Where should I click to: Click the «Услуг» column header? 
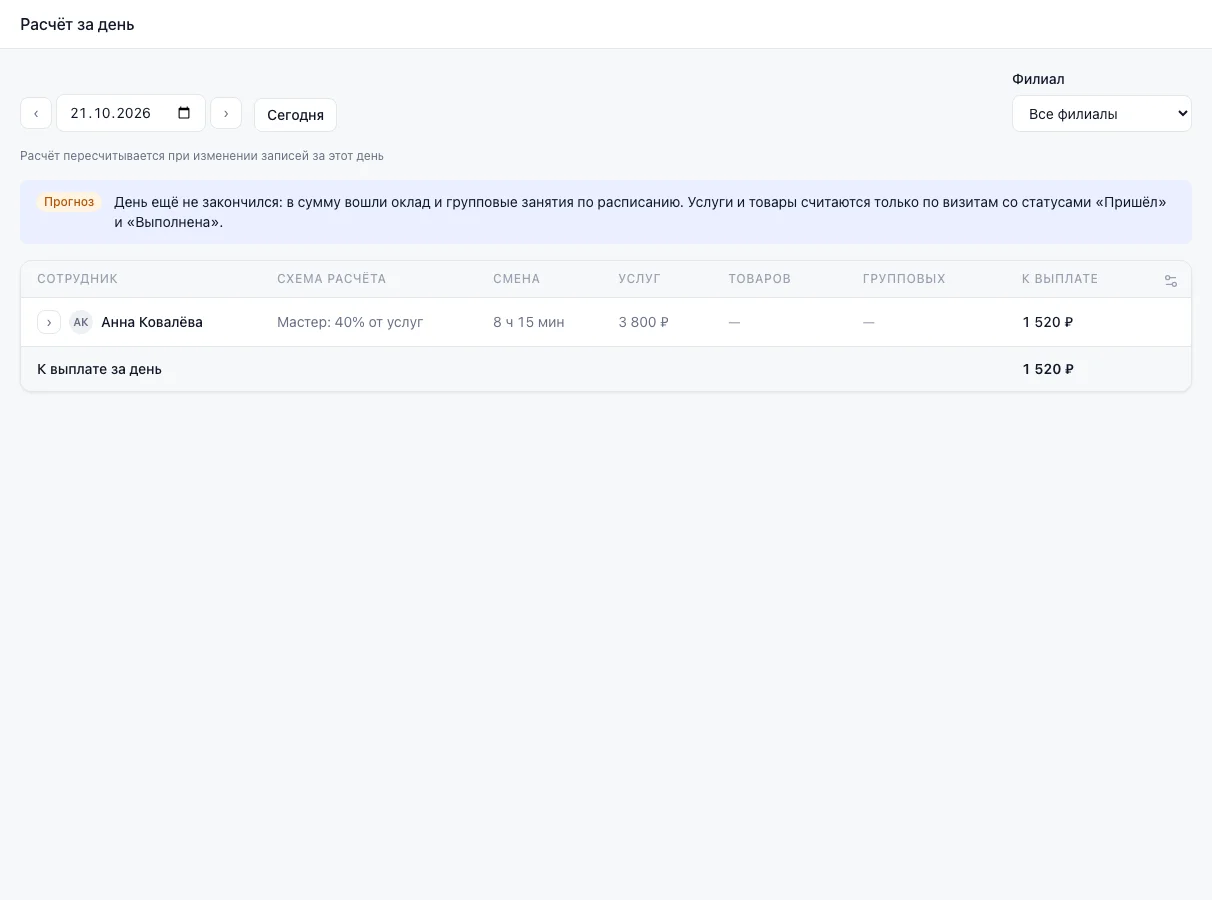[640, 279]
